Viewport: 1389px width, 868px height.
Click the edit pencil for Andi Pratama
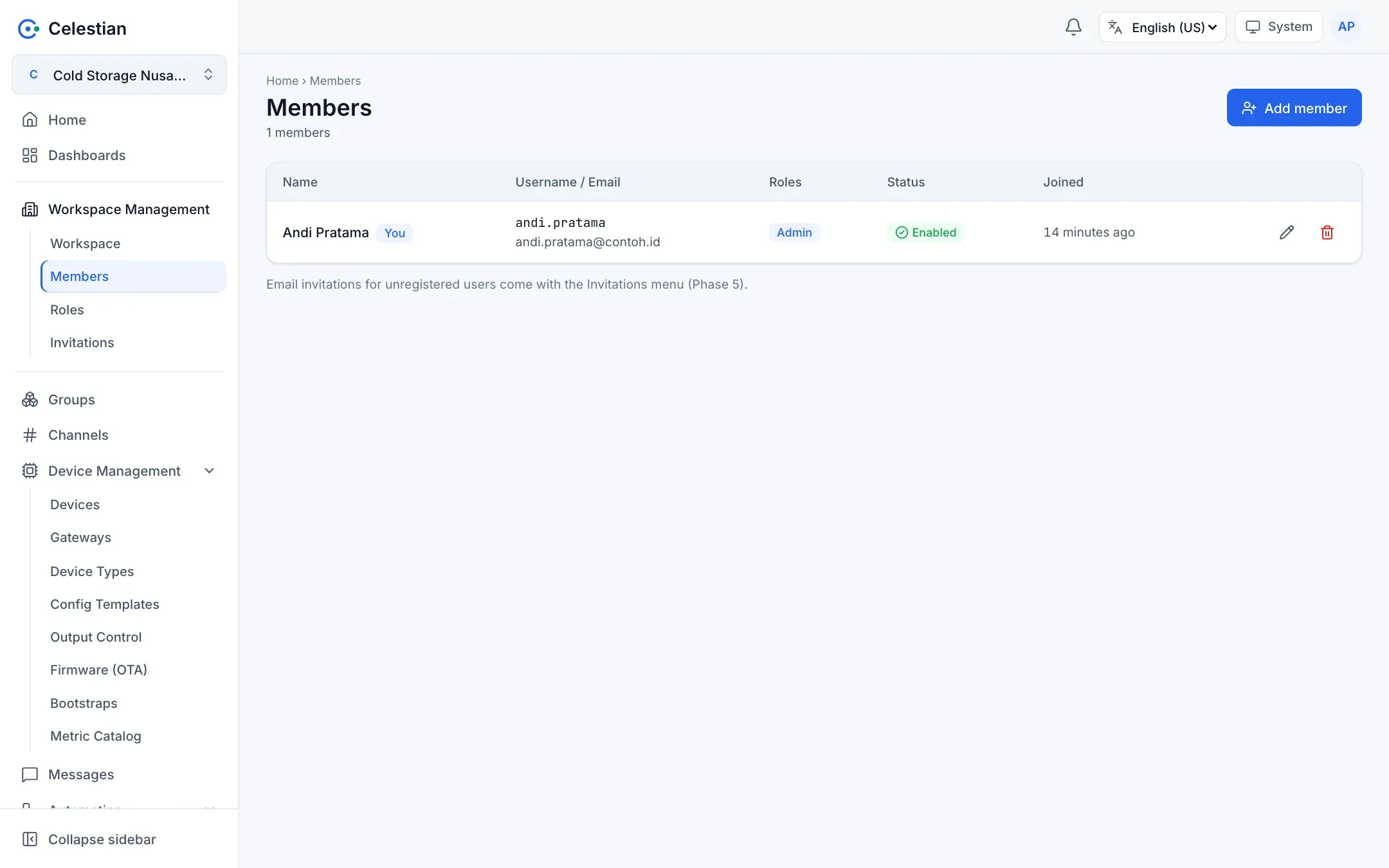point(1287,232)
